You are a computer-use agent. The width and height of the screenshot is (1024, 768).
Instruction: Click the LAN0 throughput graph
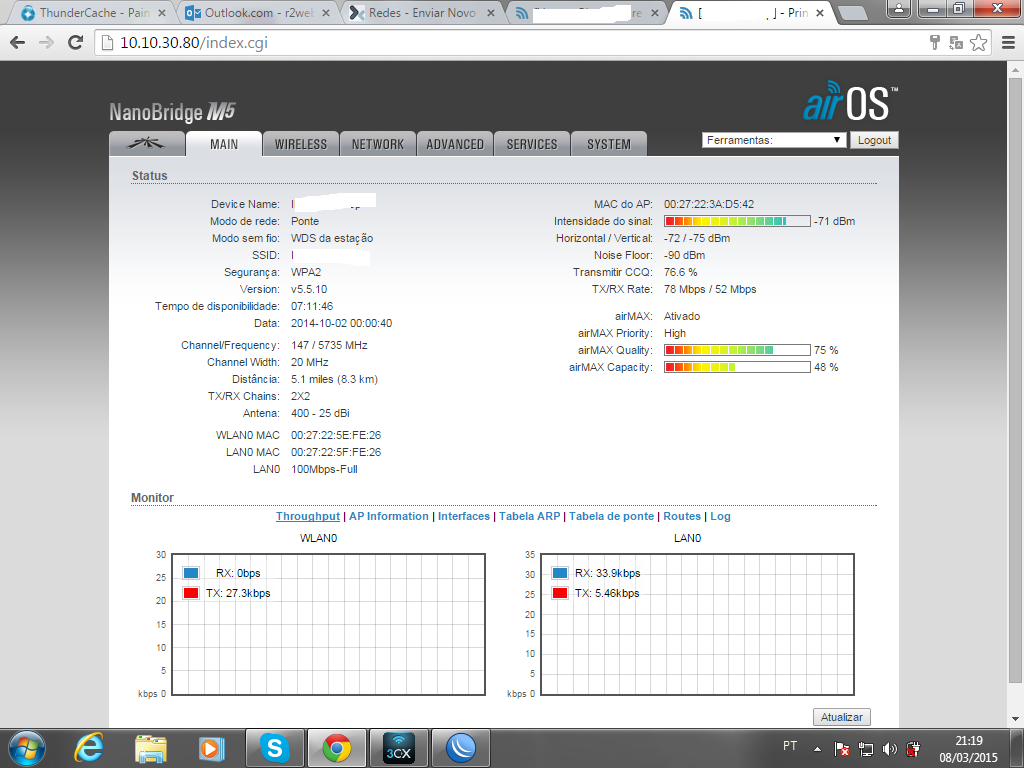point(697,624)
